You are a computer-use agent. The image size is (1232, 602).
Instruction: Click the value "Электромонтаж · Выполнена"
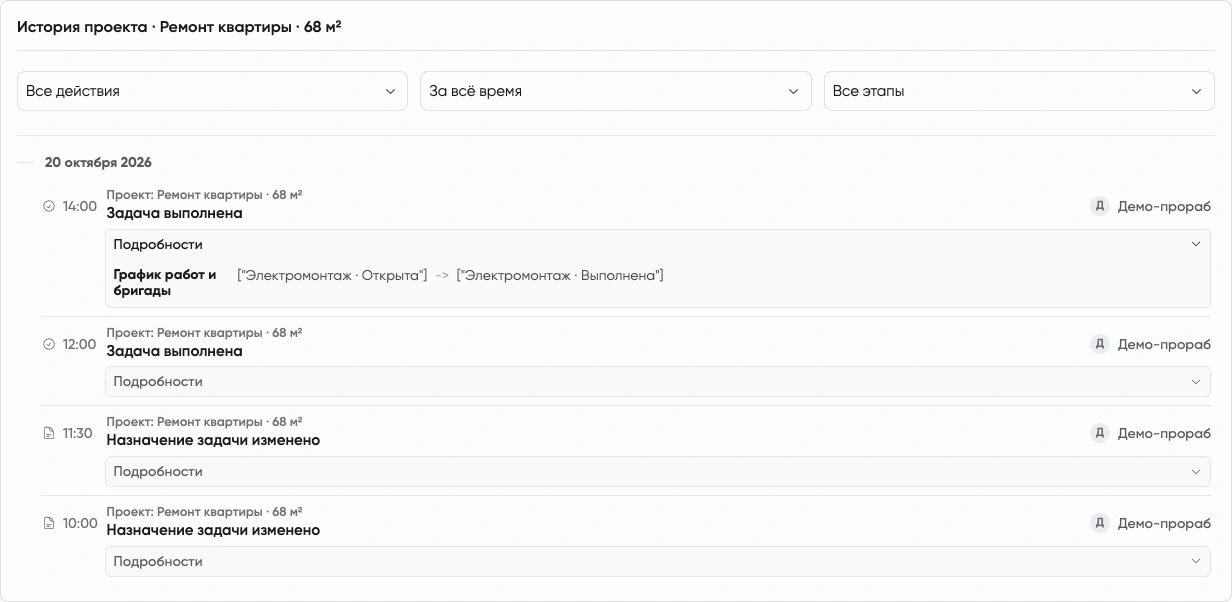[x=560, y=275]
